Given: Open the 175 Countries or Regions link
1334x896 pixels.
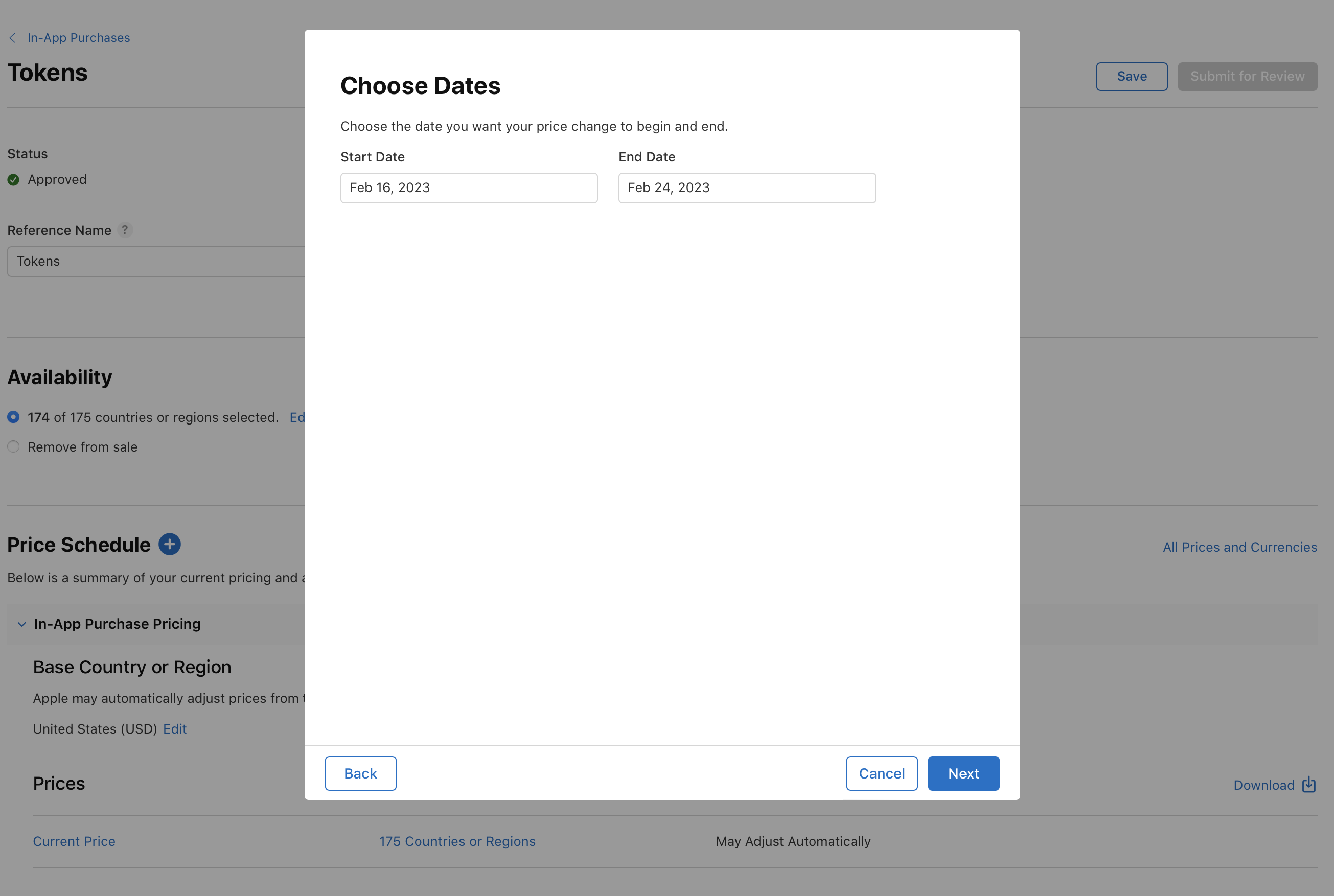Looking at the screenshot, I should 457,841.
